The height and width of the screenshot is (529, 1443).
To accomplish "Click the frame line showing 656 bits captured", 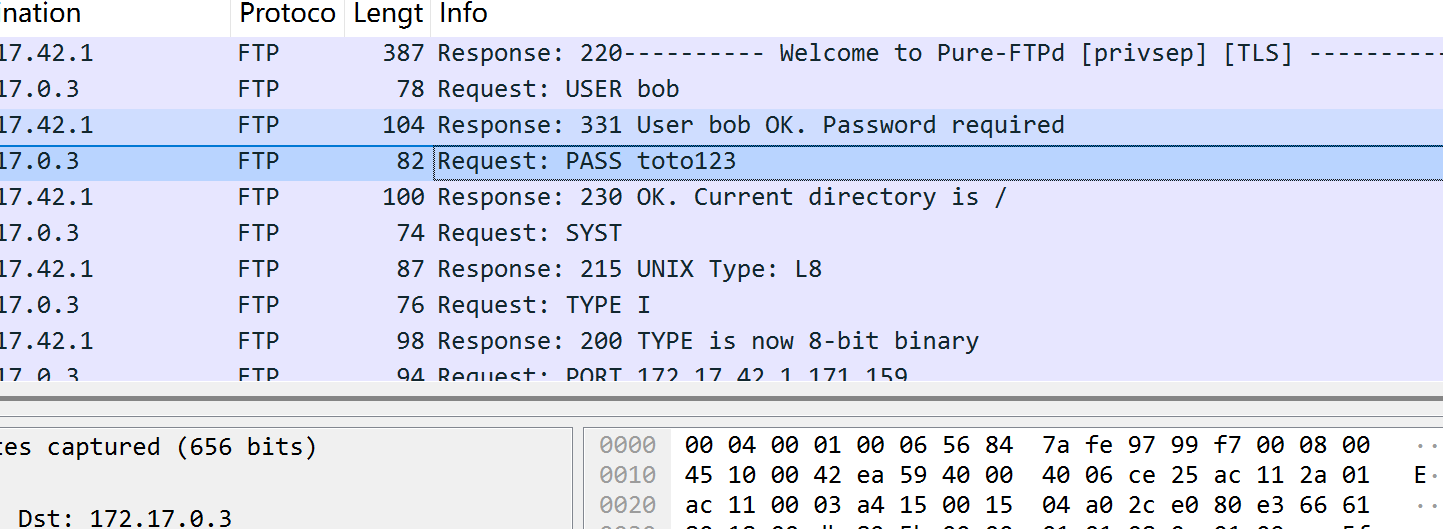I will coord(158,447).
